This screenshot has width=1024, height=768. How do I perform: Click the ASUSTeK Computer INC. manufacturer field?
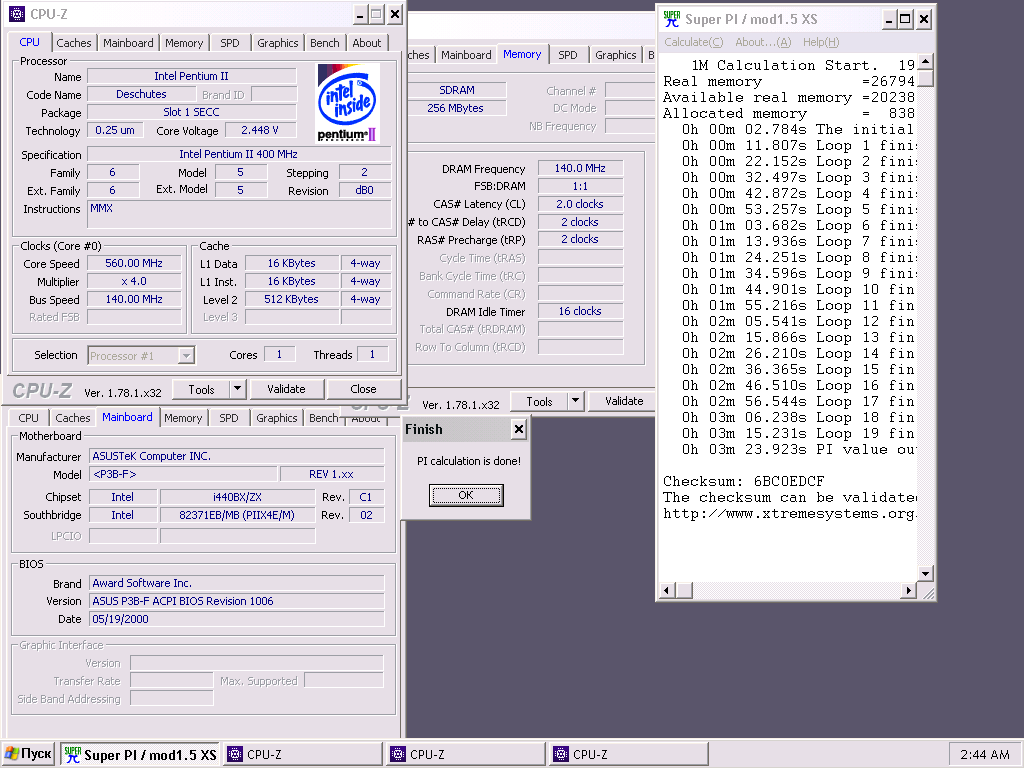[x=236, y=456]
